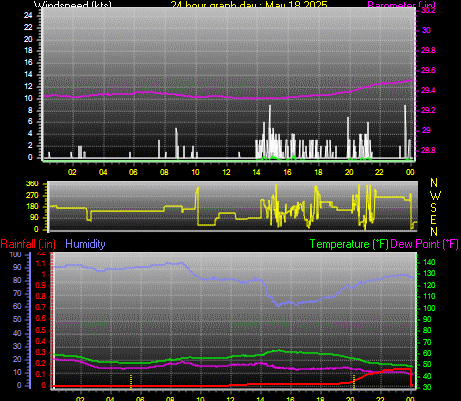The image size is (461, 401).
Task: Click the Rainfall (.in) red label
Action: click(28, 244)
